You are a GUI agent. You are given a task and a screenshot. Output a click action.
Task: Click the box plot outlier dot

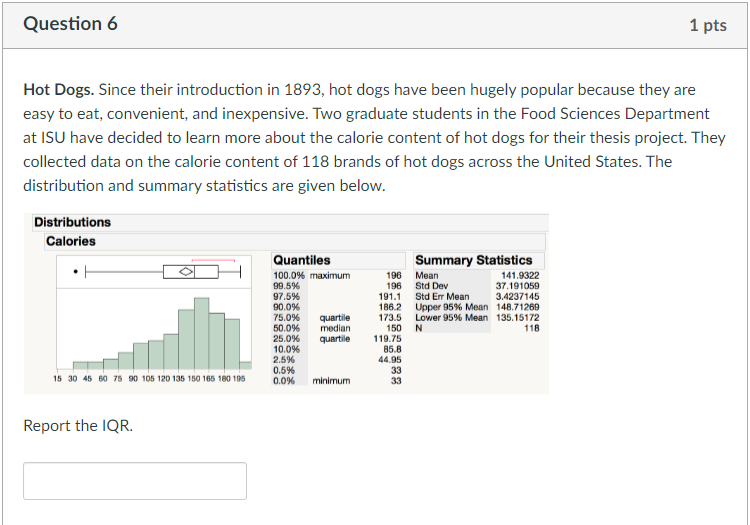[x=75, y=272]
